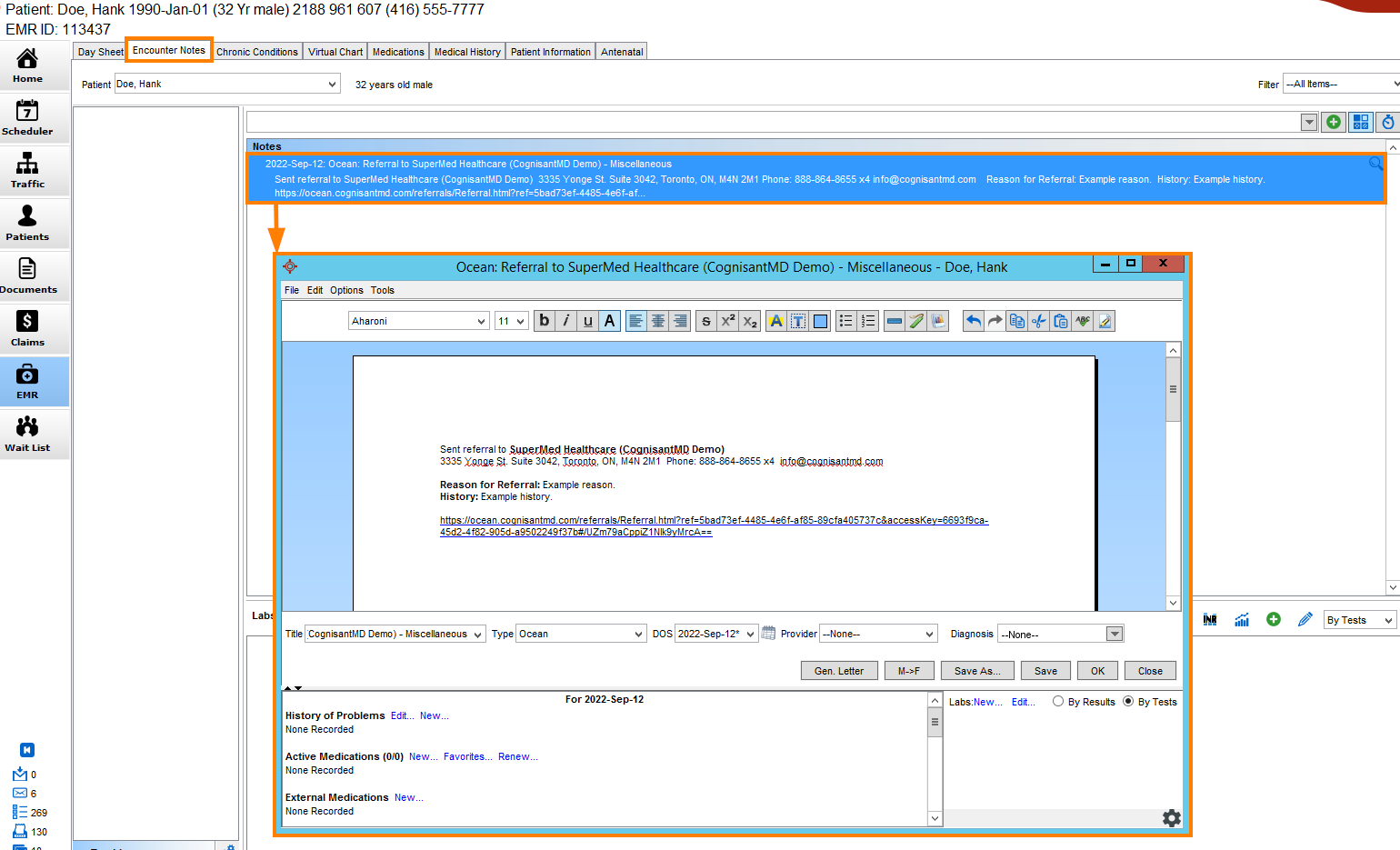Image resolution: width=1400 pixels, height=850 pixels.
Task: Open Claims from the sidebar
Action: click(27, 329)
